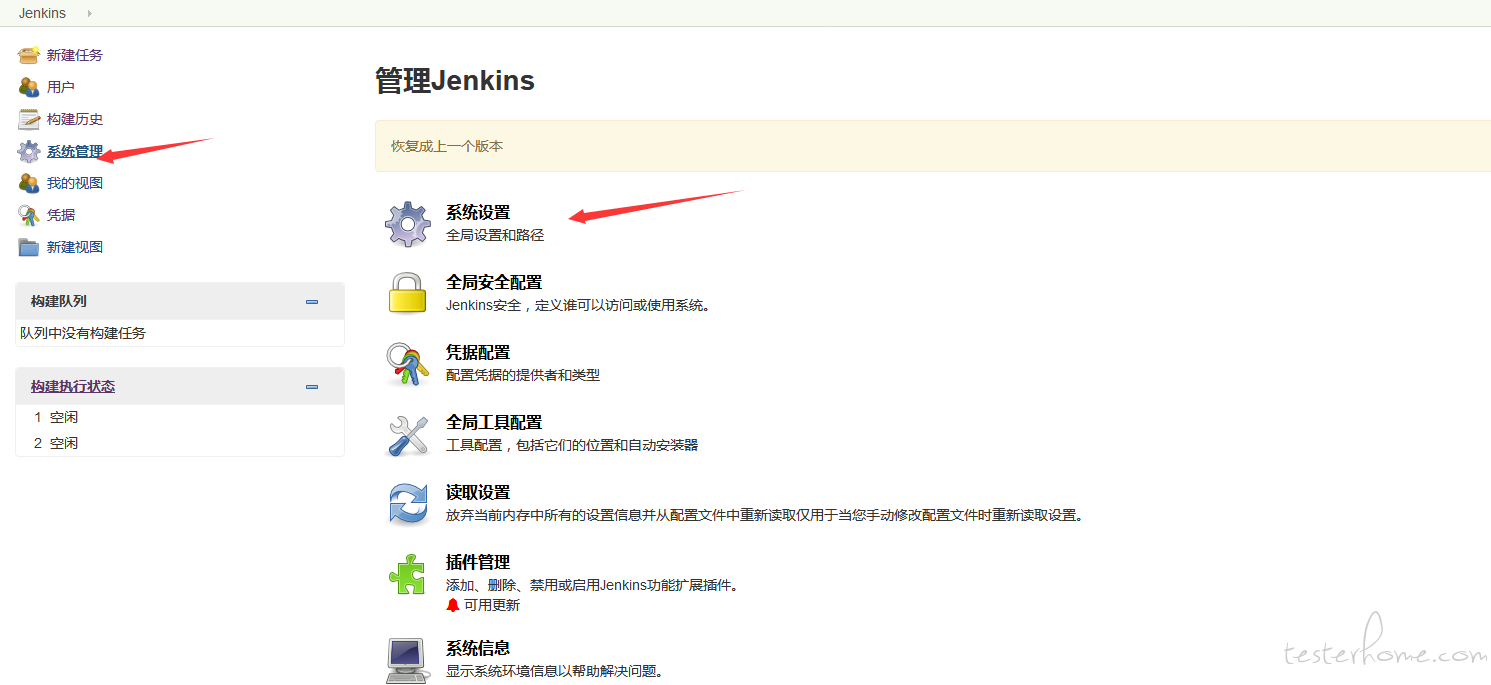Viewport: 1491px width, 685px height.
Task: Click the green puzzle piece icon for 插件管理
Action: pyautogui.click(x=407, y=574)
